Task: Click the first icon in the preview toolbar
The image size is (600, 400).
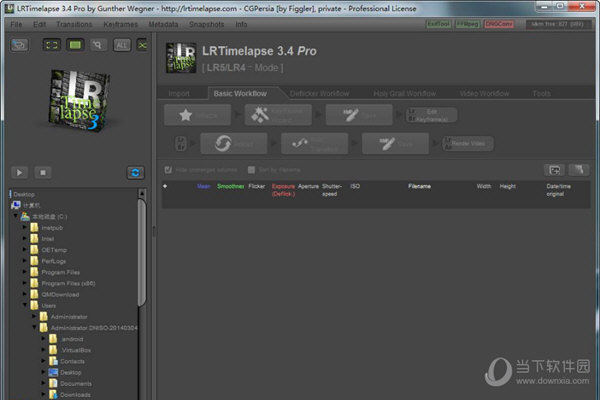Action: pos(19,45)
